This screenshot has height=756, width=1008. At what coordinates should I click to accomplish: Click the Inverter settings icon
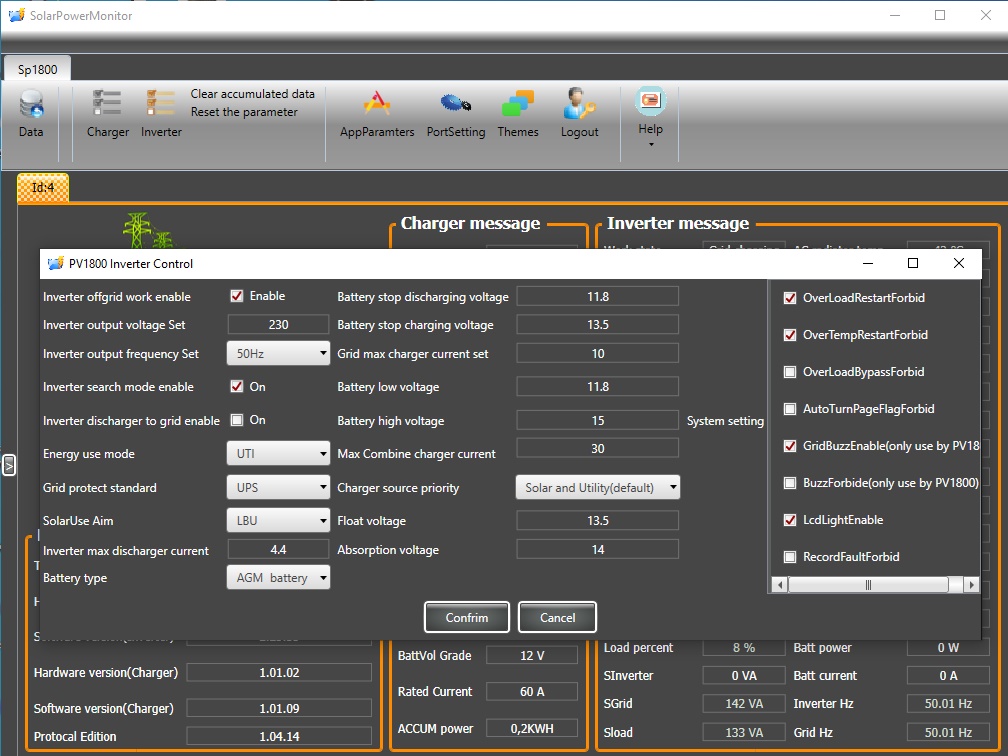(x=161, y=104)
